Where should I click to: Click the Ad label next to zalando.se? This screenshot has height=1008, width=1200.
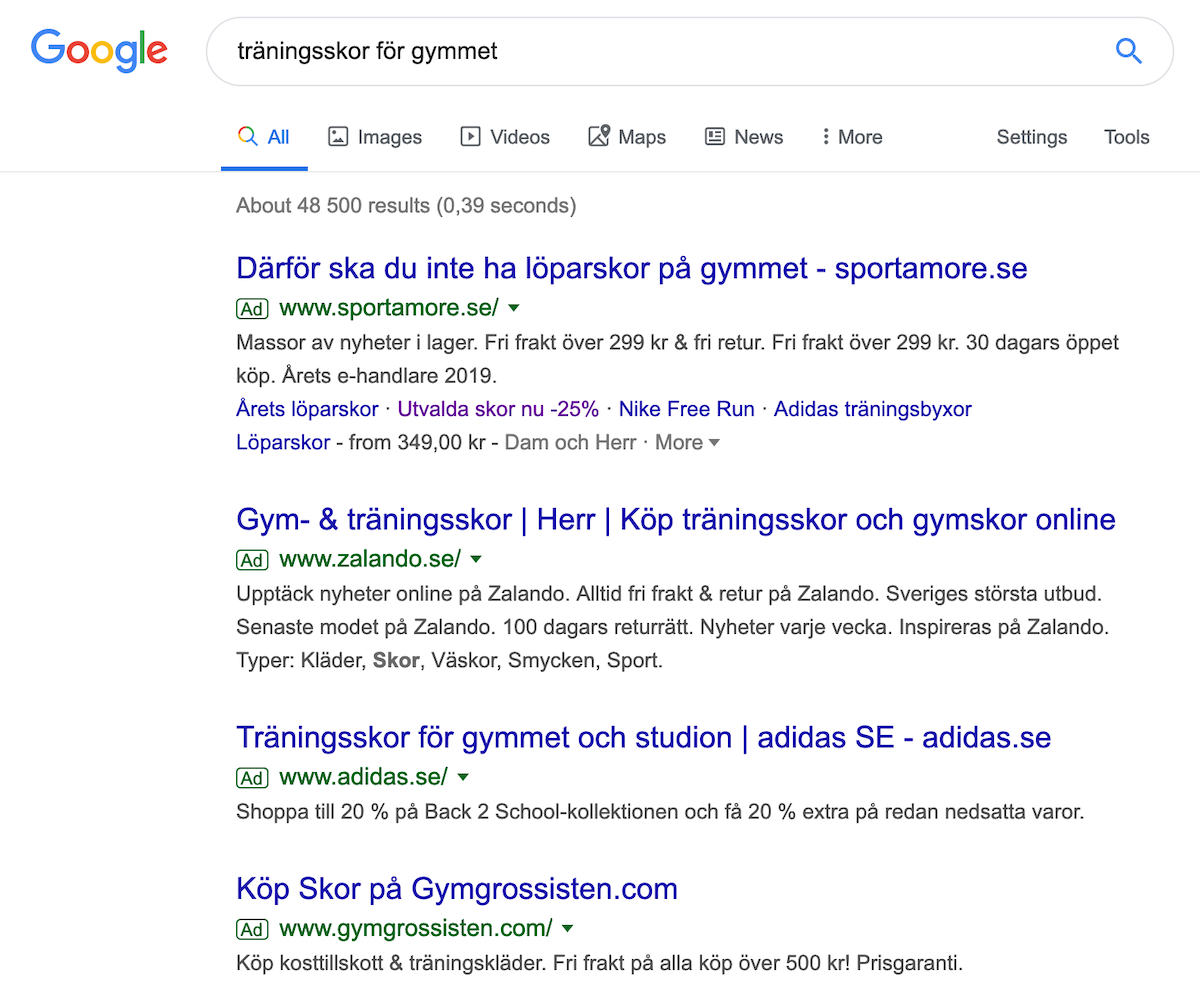251,560
